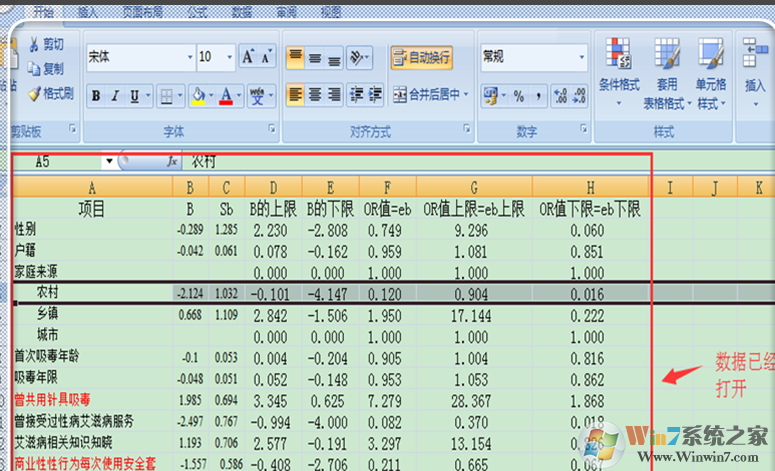Select the Format Painter (格式刷) tool

coord(34,93)
